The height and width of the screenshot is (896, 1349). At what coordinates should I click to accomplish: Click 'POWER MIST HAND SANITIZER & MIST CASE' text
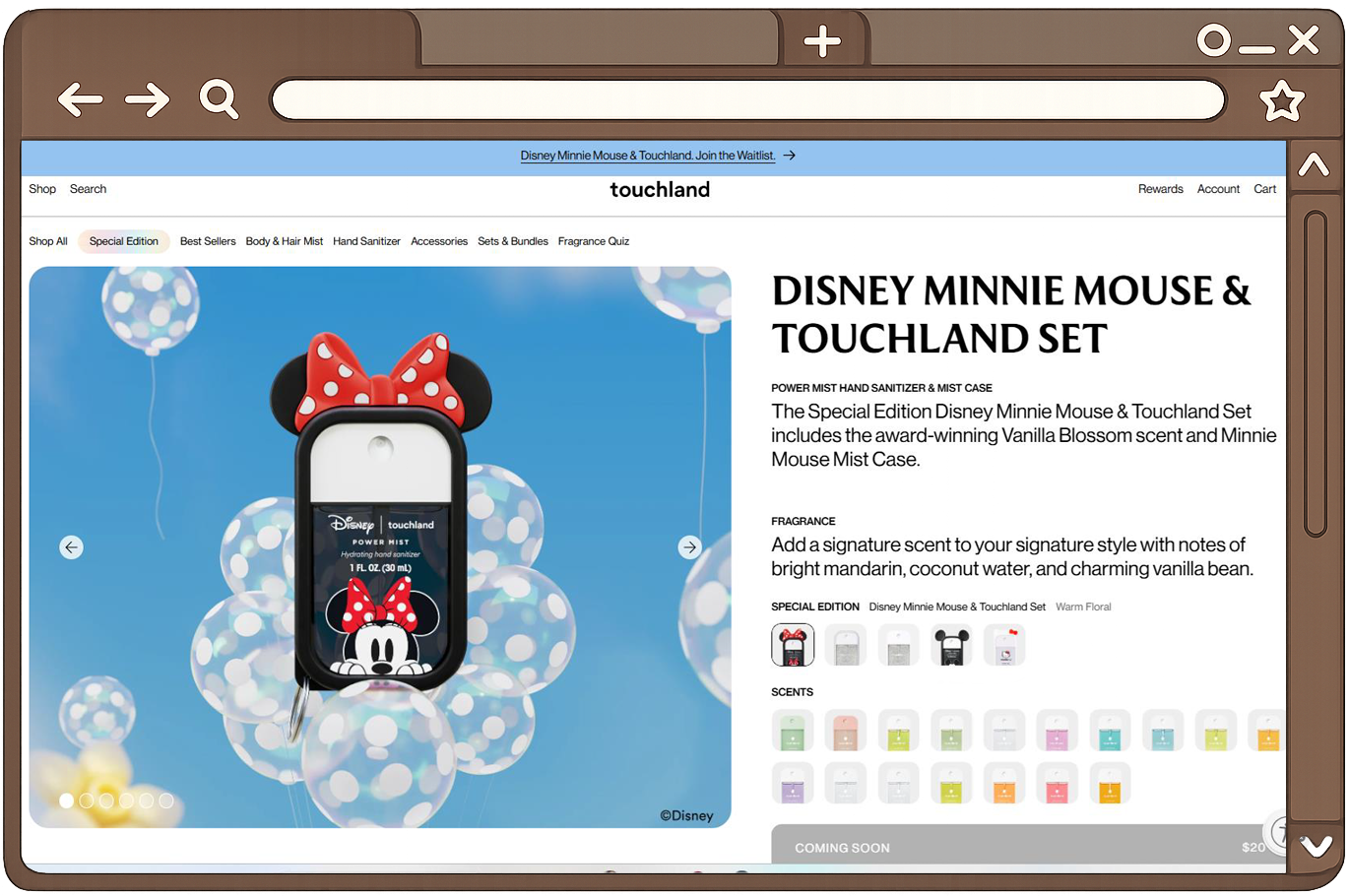(881, 388)
